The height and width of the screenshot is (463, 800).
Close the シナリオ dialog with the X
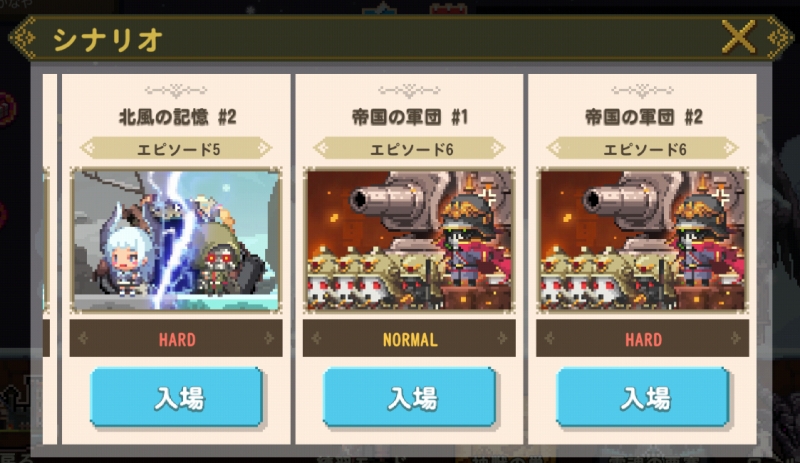738,37
